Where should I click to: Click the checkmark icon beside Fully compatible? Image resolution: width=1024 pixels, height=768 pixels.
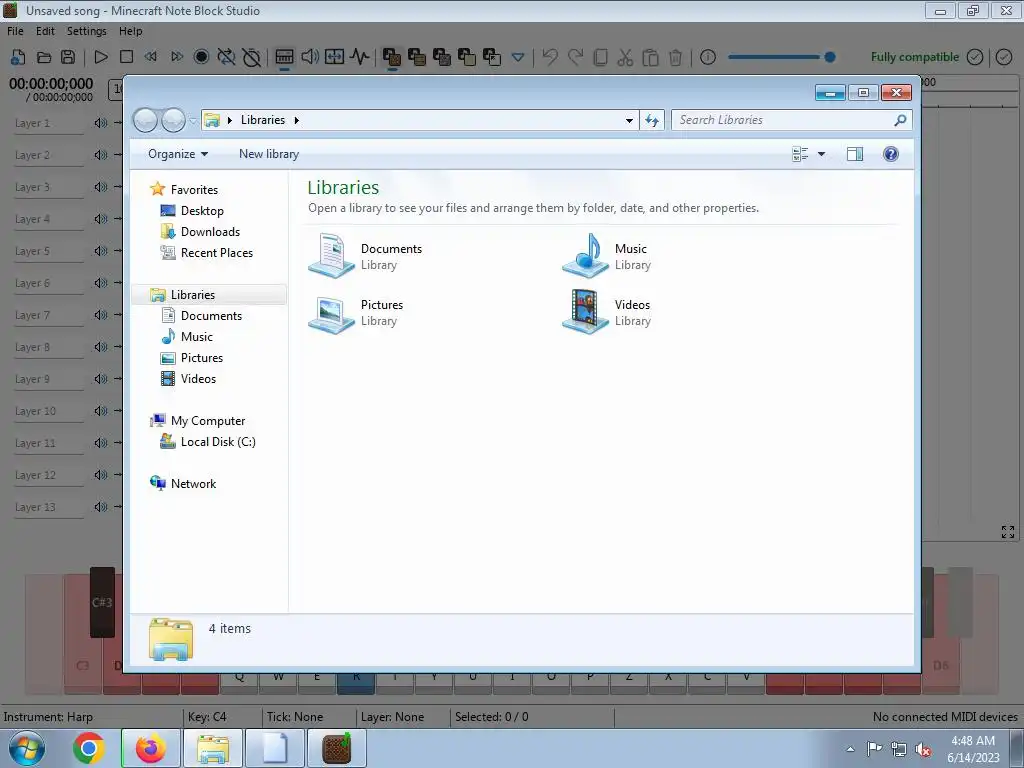point(975,57)
